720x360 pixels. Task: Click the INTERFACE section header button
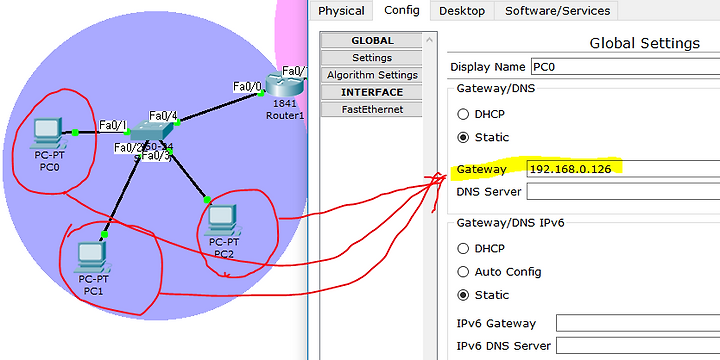[x=372, y=92]
